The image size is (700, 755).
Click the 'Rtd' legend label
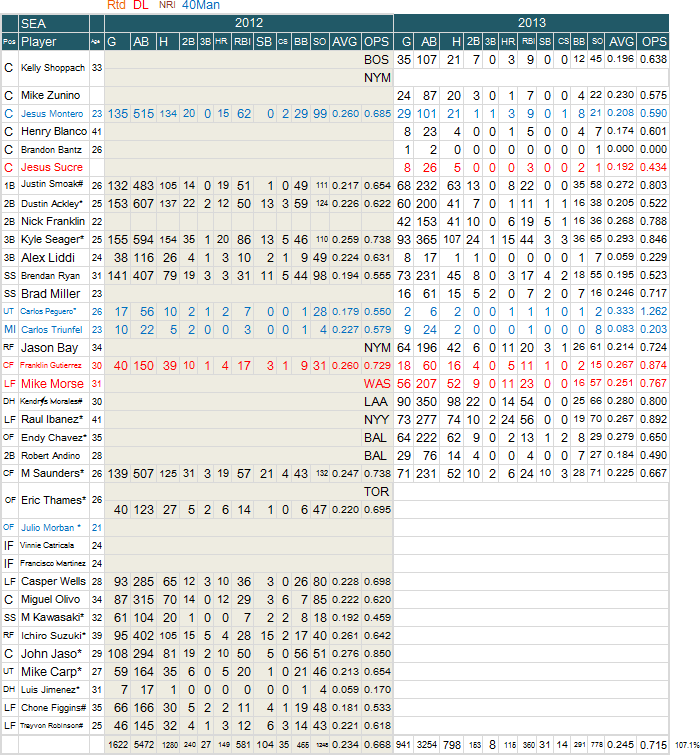116,5
